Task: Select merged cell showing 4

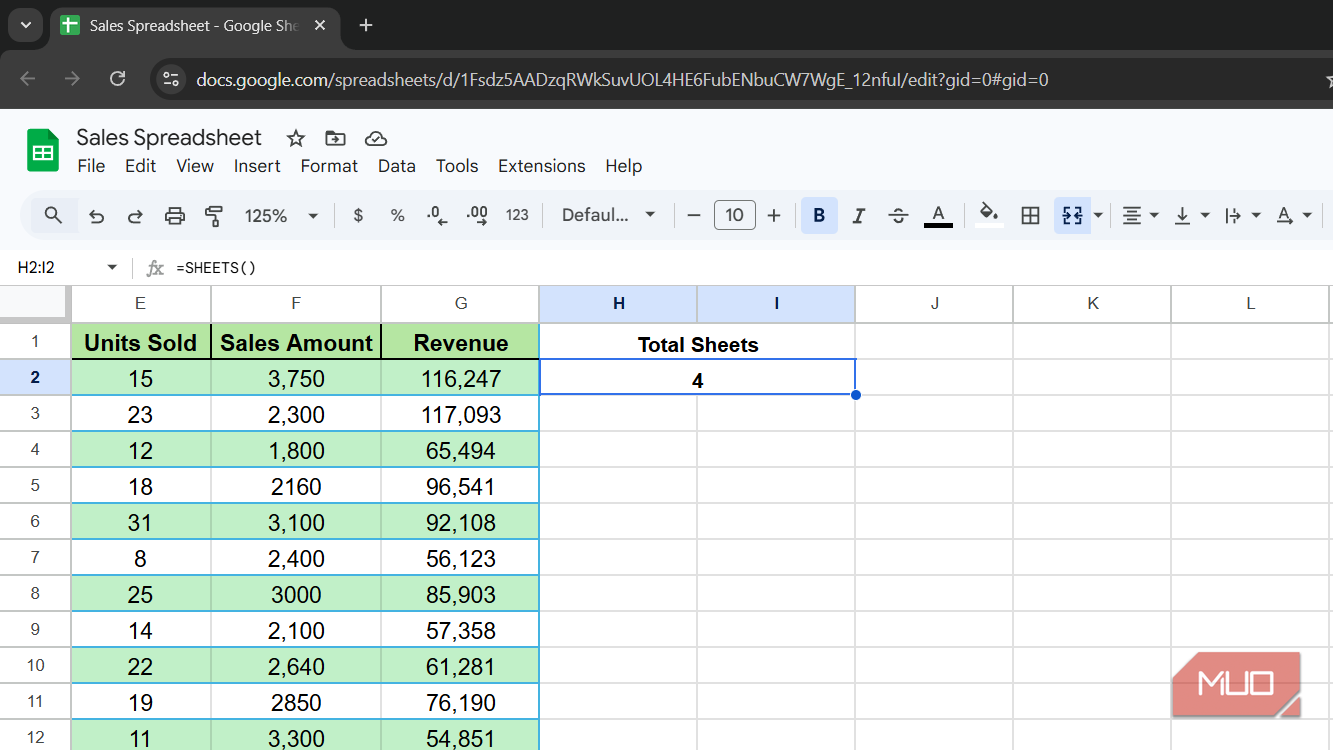Action: tap(697, 378)
